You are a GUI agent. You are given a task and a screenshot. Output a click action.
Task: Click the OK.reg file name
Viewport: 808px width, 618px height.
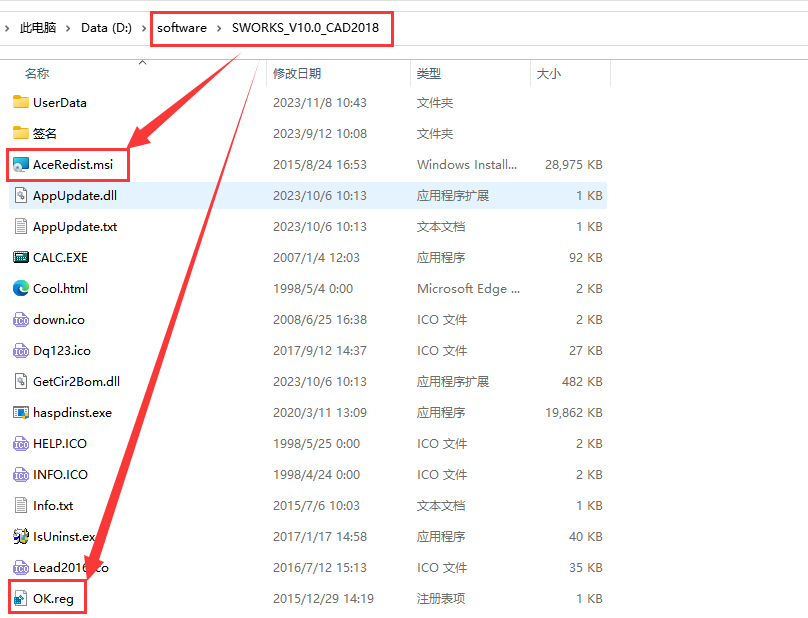53,599
